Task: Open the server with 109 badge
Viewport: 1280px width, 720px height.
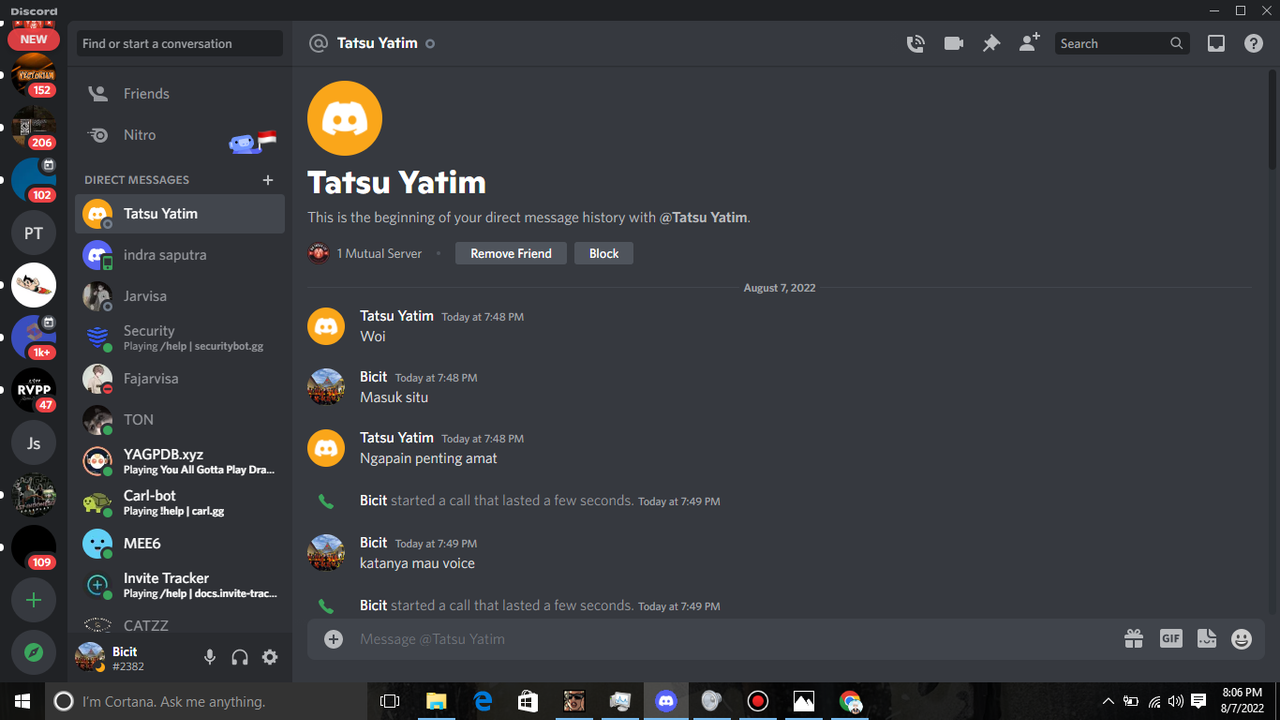Action: 34,548
